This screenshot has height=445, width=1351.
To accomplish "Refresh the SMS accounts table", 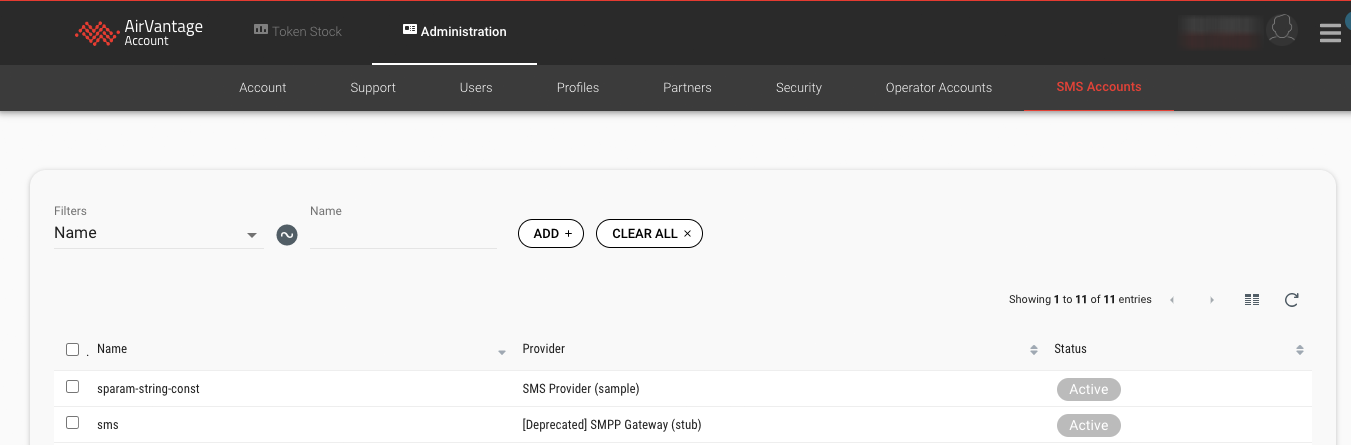I will [x=1291, y=300].
